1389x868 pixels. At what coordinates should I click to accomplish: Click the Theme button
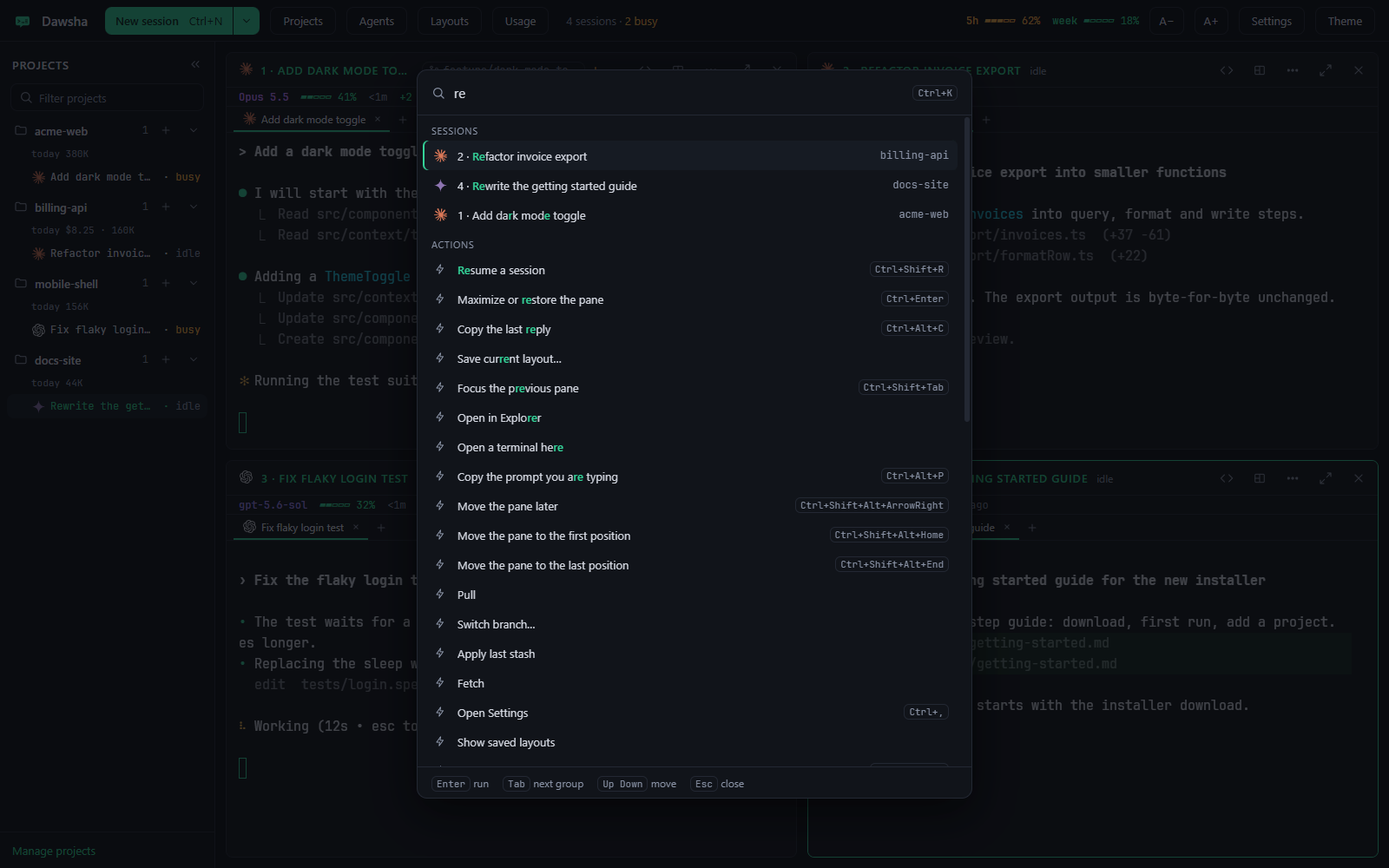click(1345, 21)
